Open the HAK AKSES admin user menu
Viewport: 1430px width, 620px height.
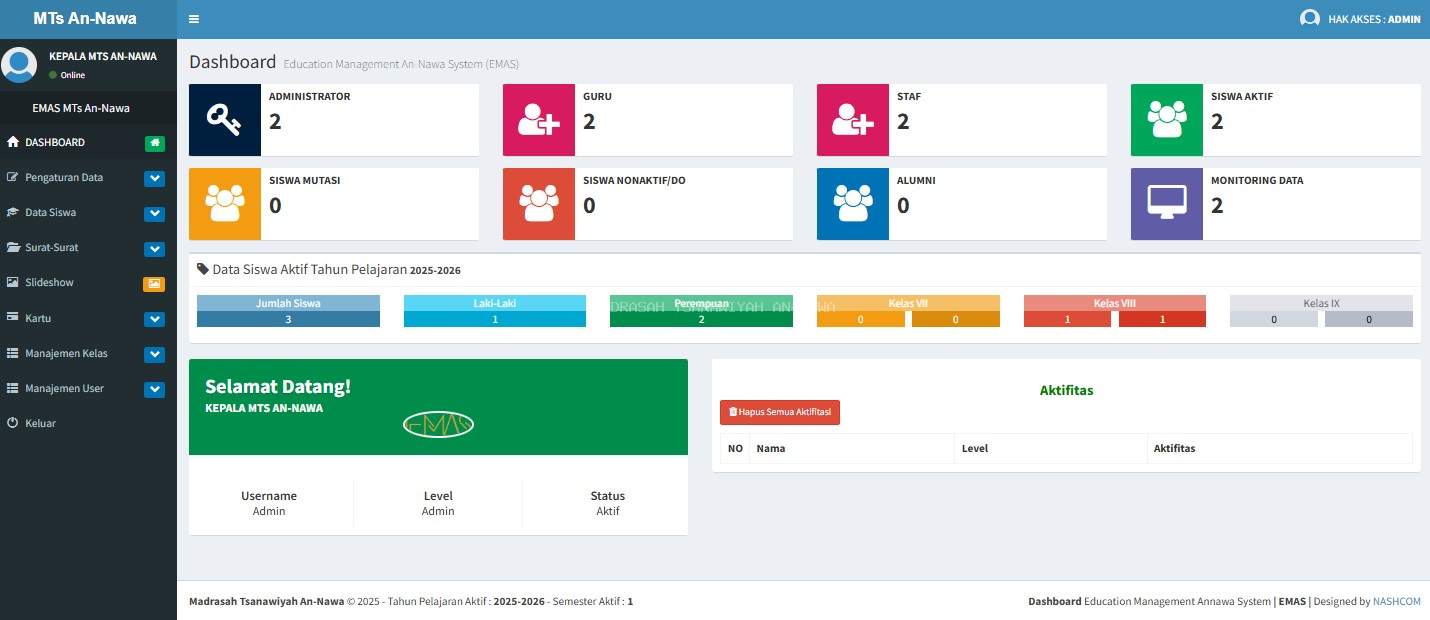(x=1360, y=19)
